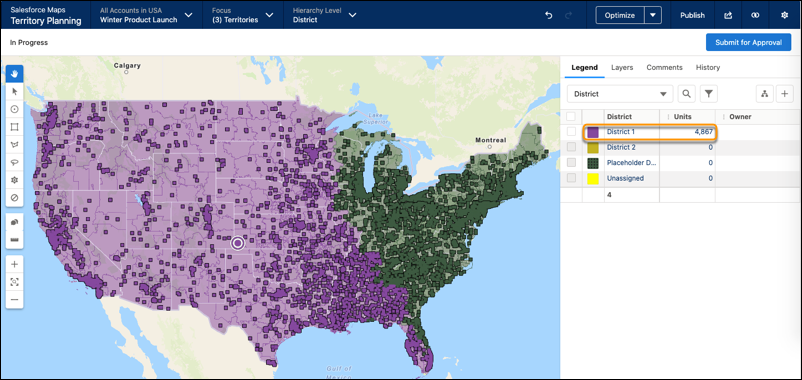Click Submit for Approval
Image resolution: width=802 pixels, height=380 pixels.
748,42
